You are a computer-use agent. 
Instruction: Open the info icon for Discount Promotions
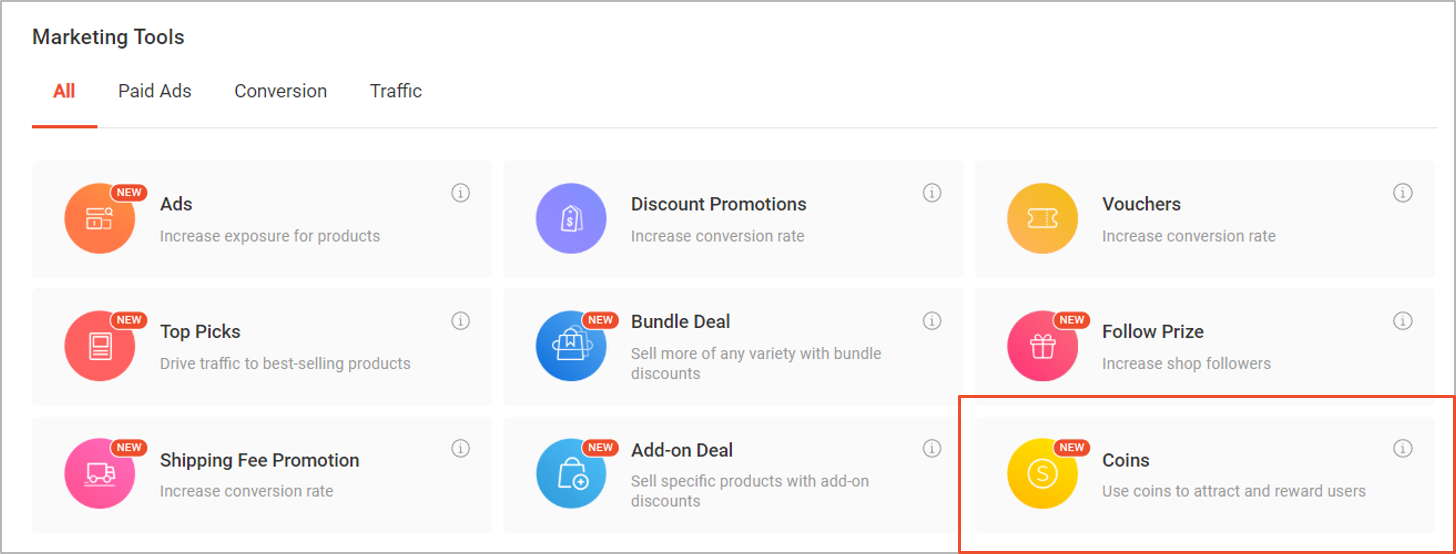point(932,193)
